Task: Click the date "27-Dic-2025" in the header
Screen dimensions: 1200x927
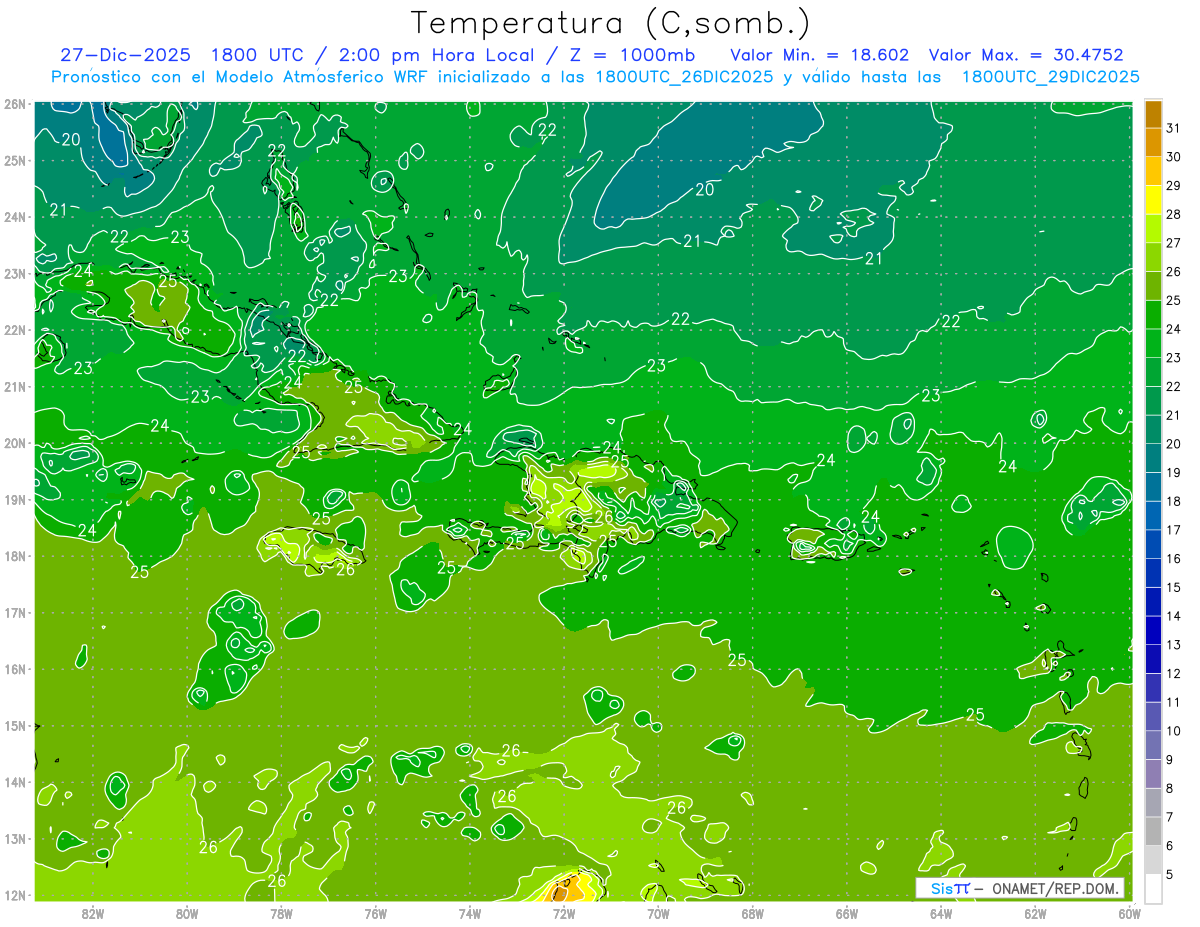Action: click(125, 54)
